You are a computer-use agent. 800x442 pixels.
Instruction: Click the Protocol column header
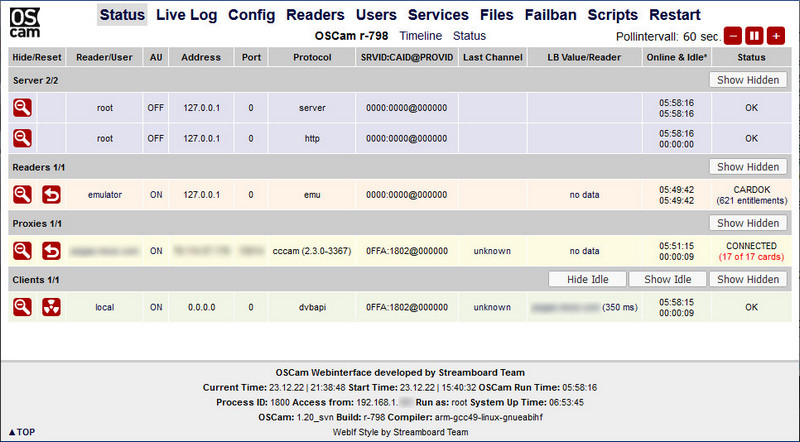pos(312,57)
